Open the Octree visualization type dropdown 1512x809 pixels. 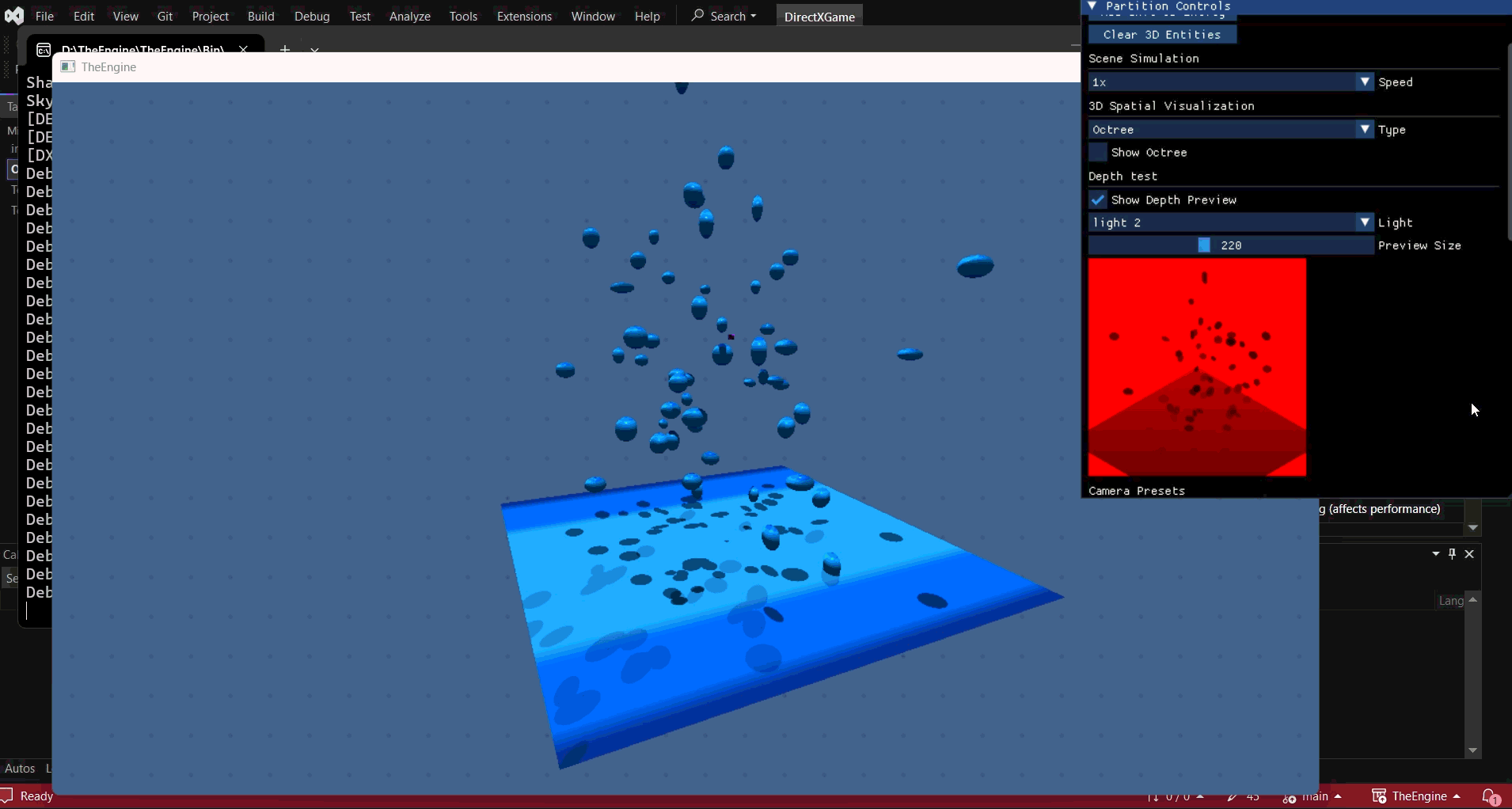[x=1365, y=129]
